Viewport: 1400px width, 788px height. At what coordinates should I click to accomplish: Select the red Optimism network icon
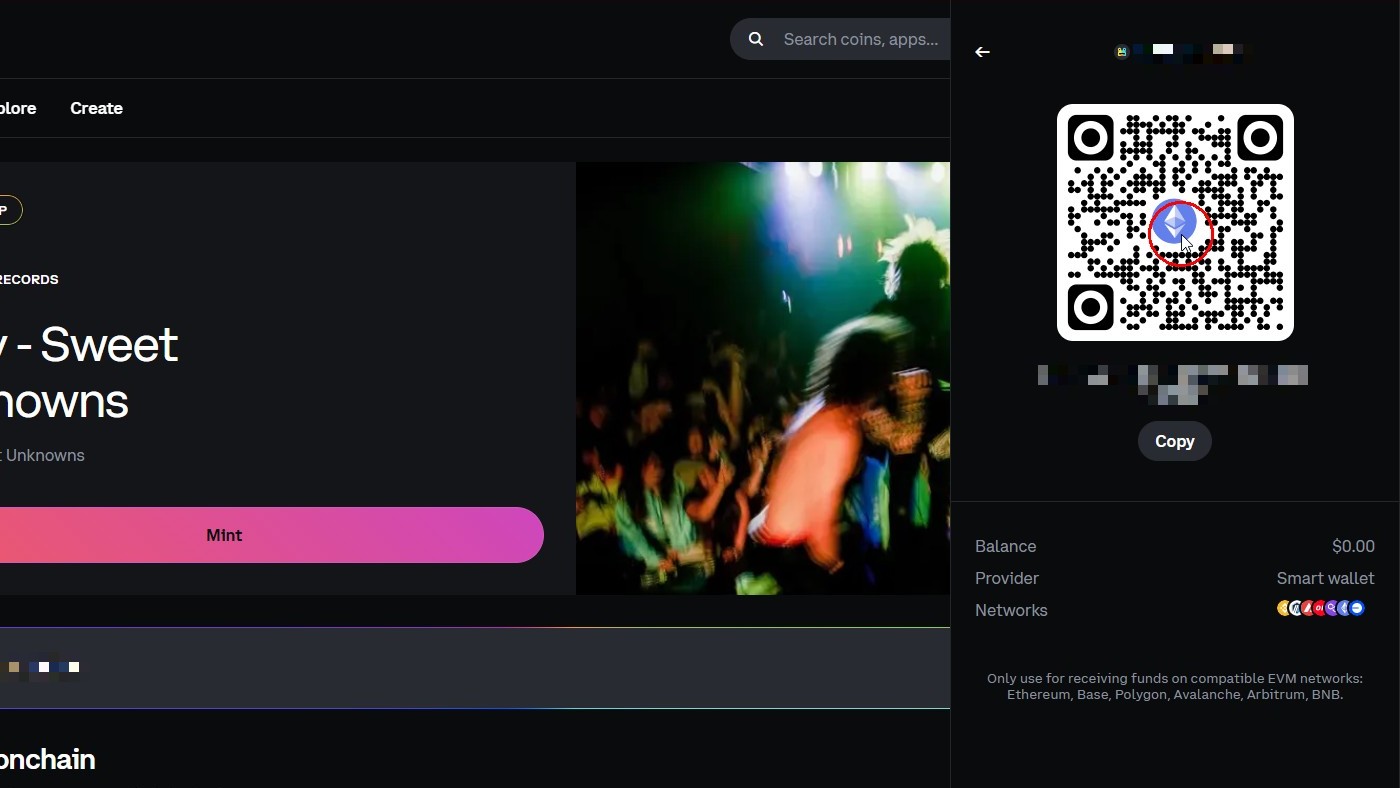pos(1320,608)
